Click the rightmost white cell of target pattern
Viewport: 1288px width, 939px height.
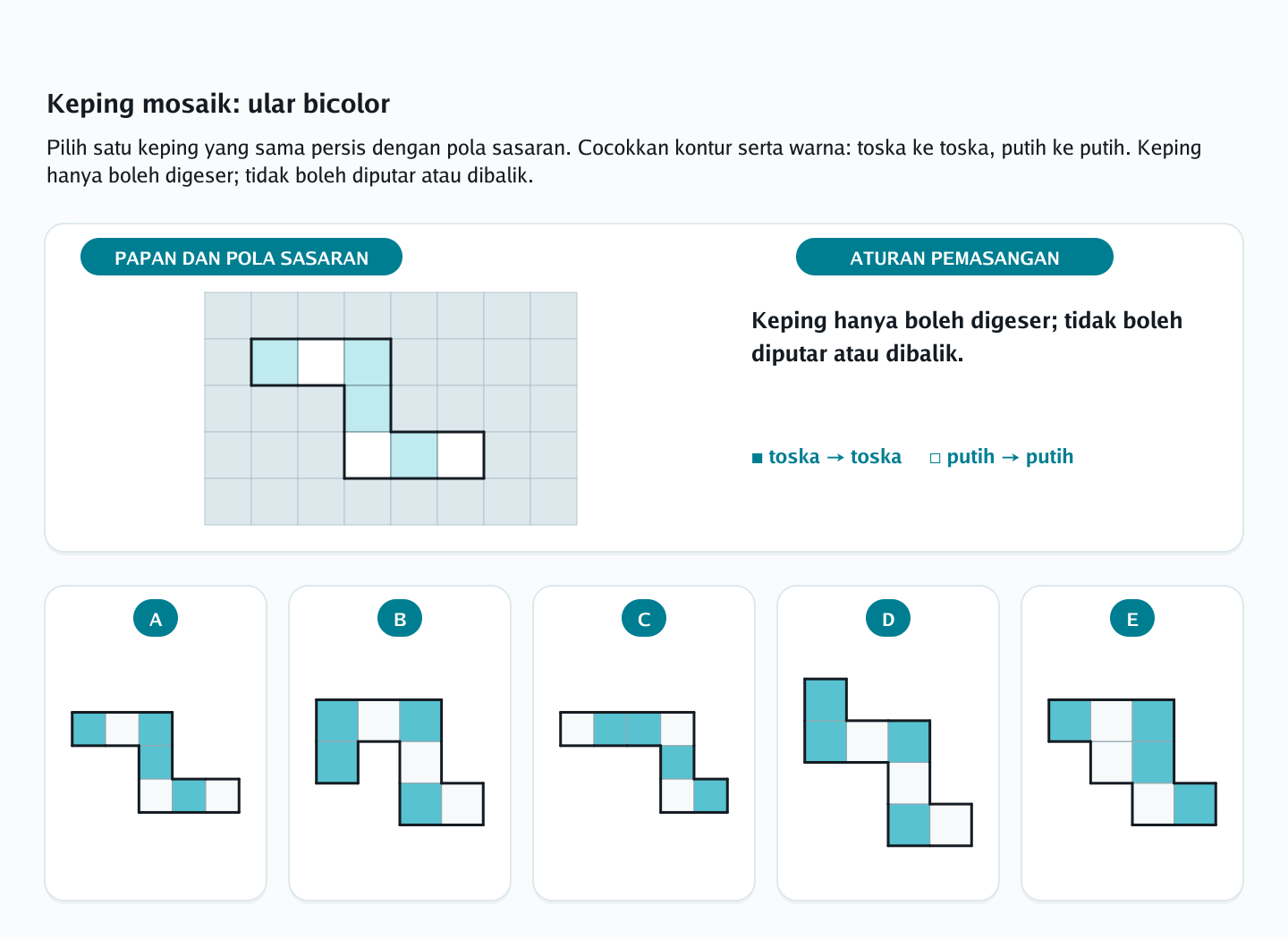461,455
